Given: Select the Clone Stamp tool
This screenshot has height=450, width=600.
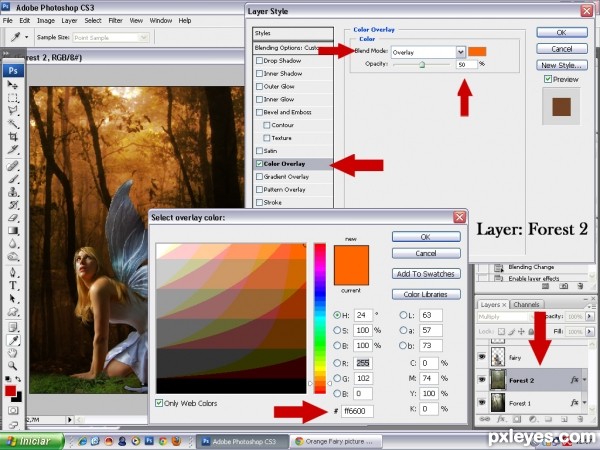Looking at the screenshot, I should pyautogui.click(x=13, y=192).
